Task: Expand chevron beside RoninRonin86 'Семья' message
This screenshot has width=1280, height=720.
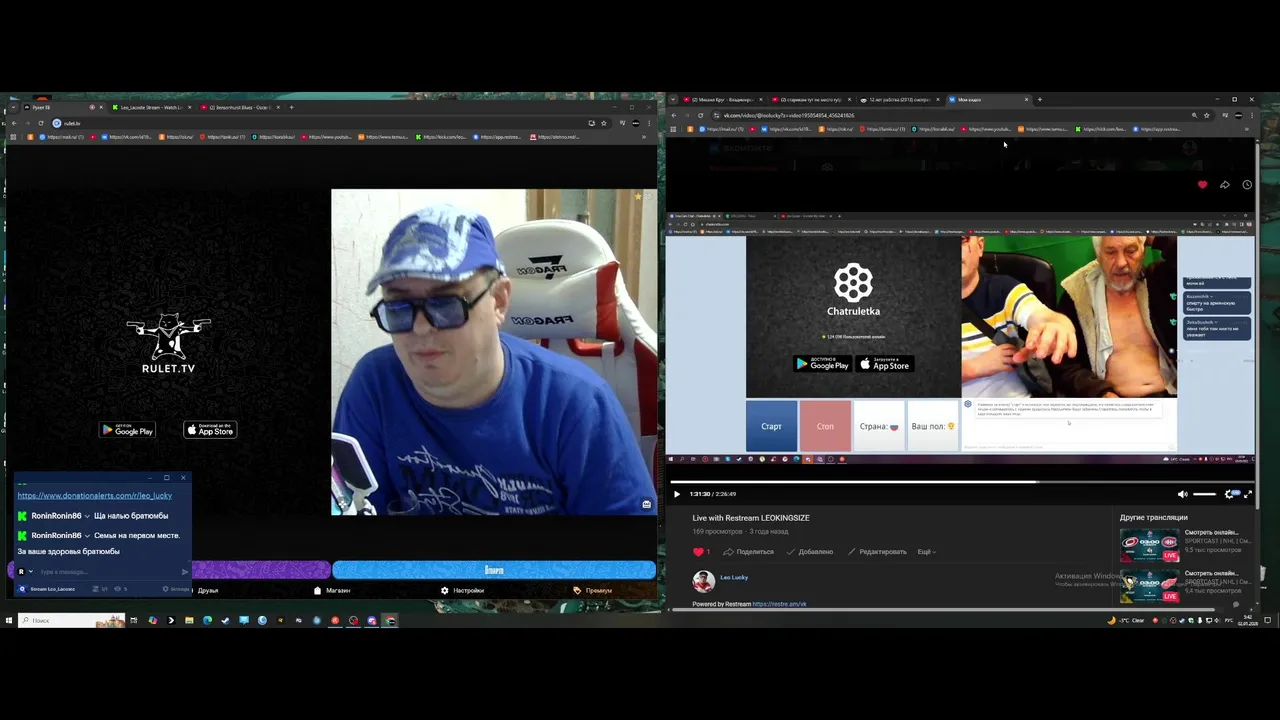Action: coord(87,535)
